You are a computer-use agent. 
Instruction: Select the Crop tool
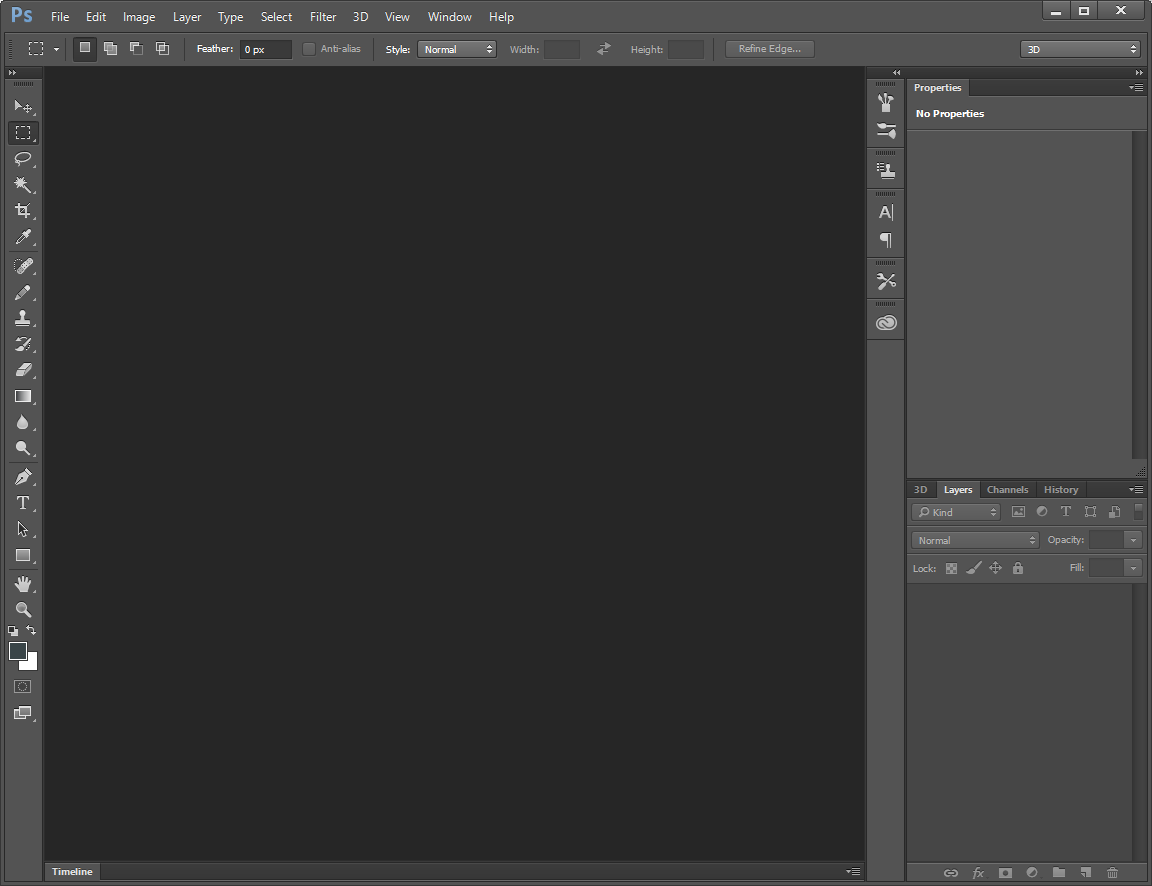coord(23,211)
